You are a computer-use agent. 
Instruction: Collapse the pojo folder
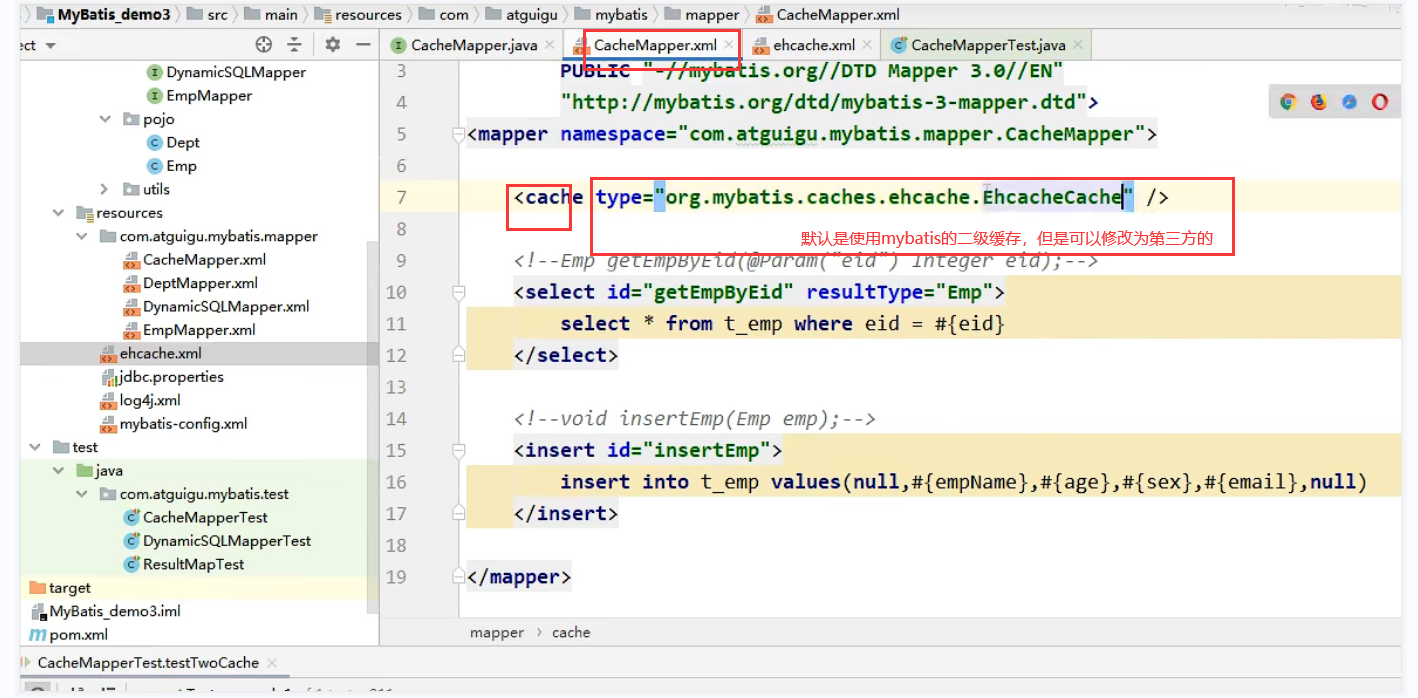[x=106, y=119]
